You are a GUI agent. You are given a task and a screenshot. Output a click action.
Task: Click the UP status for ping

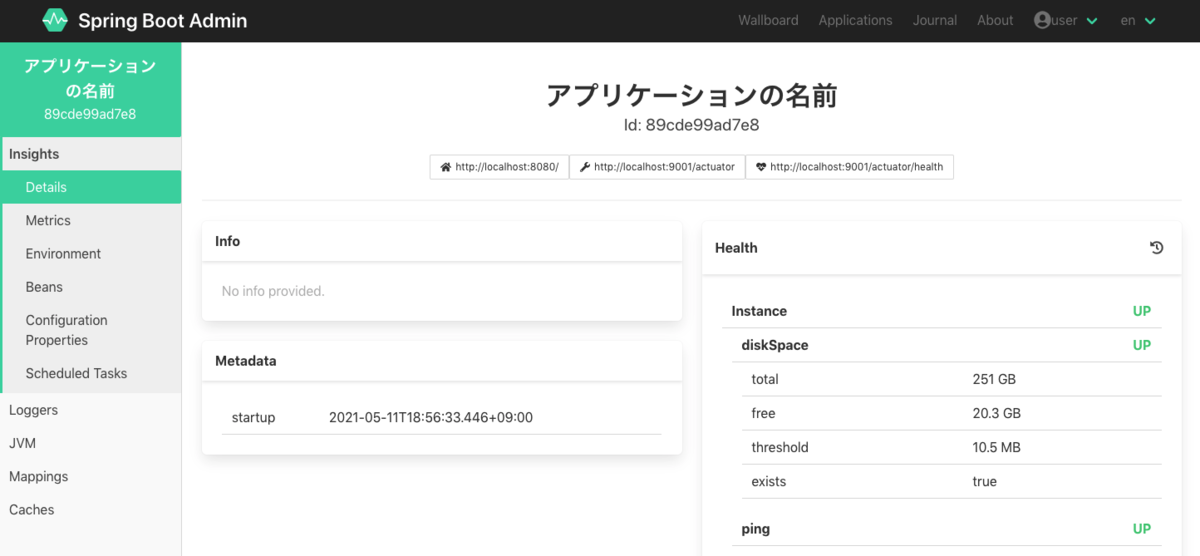point(1142,529)
